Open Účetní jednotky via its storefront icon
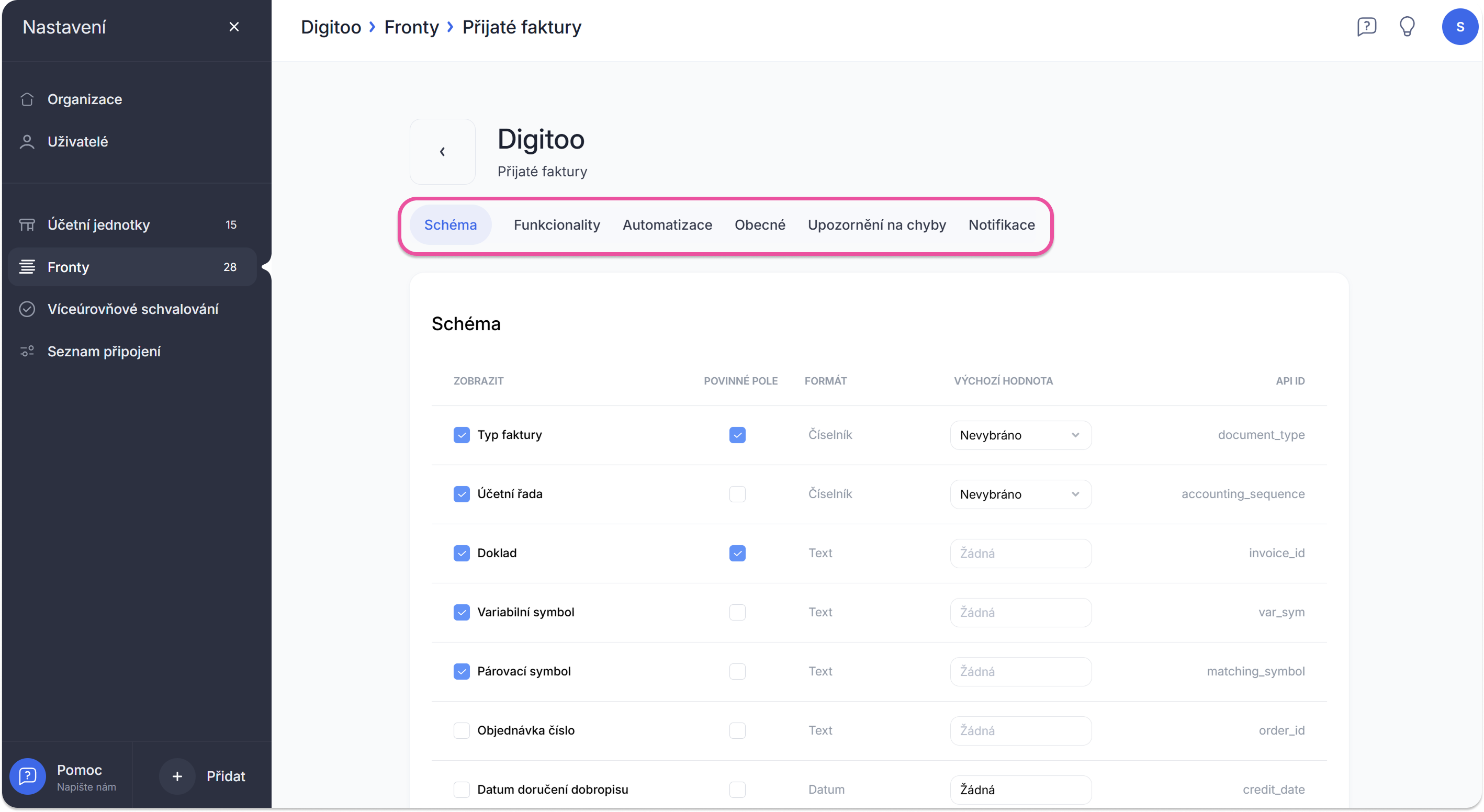Screen dimensions: 1484x812 [27, 224]
